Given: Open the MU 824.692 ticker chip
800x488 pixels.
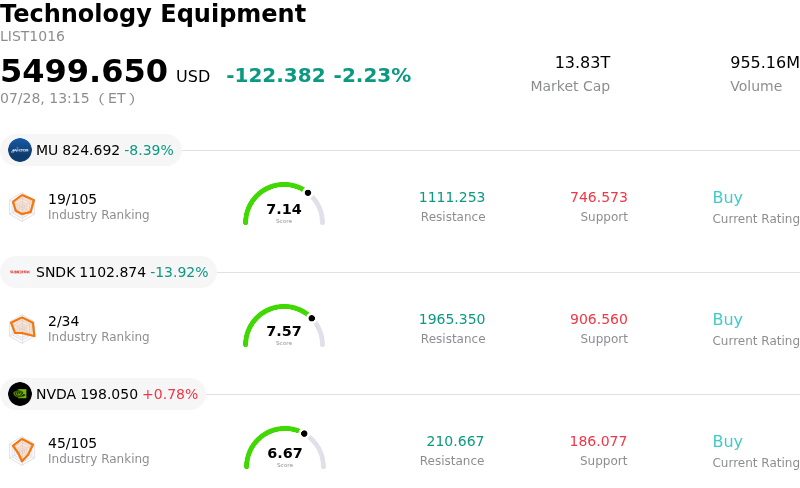Looking at the screenshot, I should [x=91, y=150].
